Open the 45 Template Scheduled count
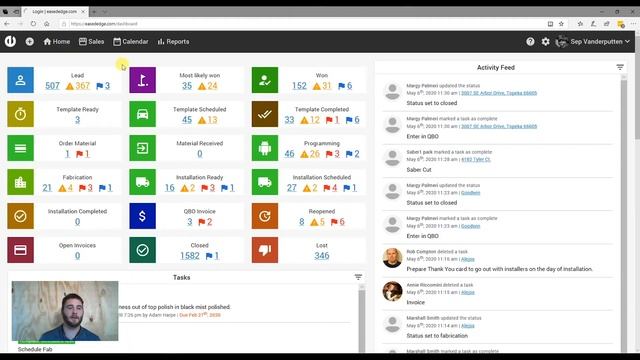This screenshot has width=640, height=360. 187,120
